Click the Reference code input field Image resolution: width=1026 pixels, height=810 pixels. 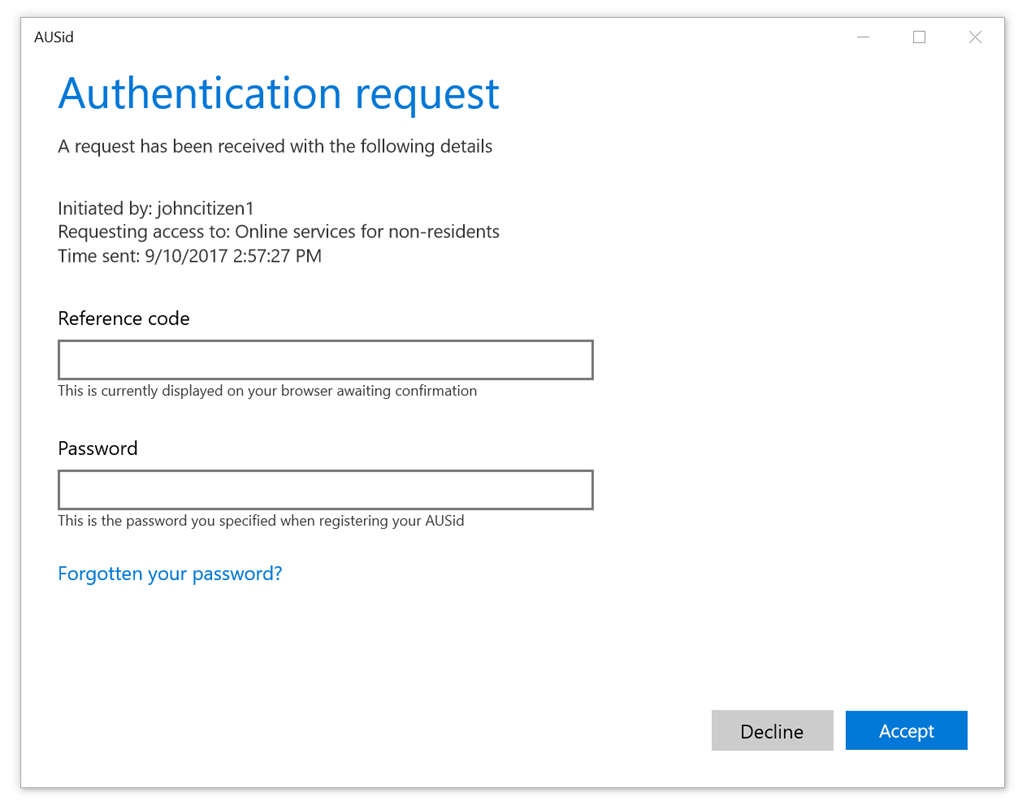pyautogui.click(x=325, y=360)
